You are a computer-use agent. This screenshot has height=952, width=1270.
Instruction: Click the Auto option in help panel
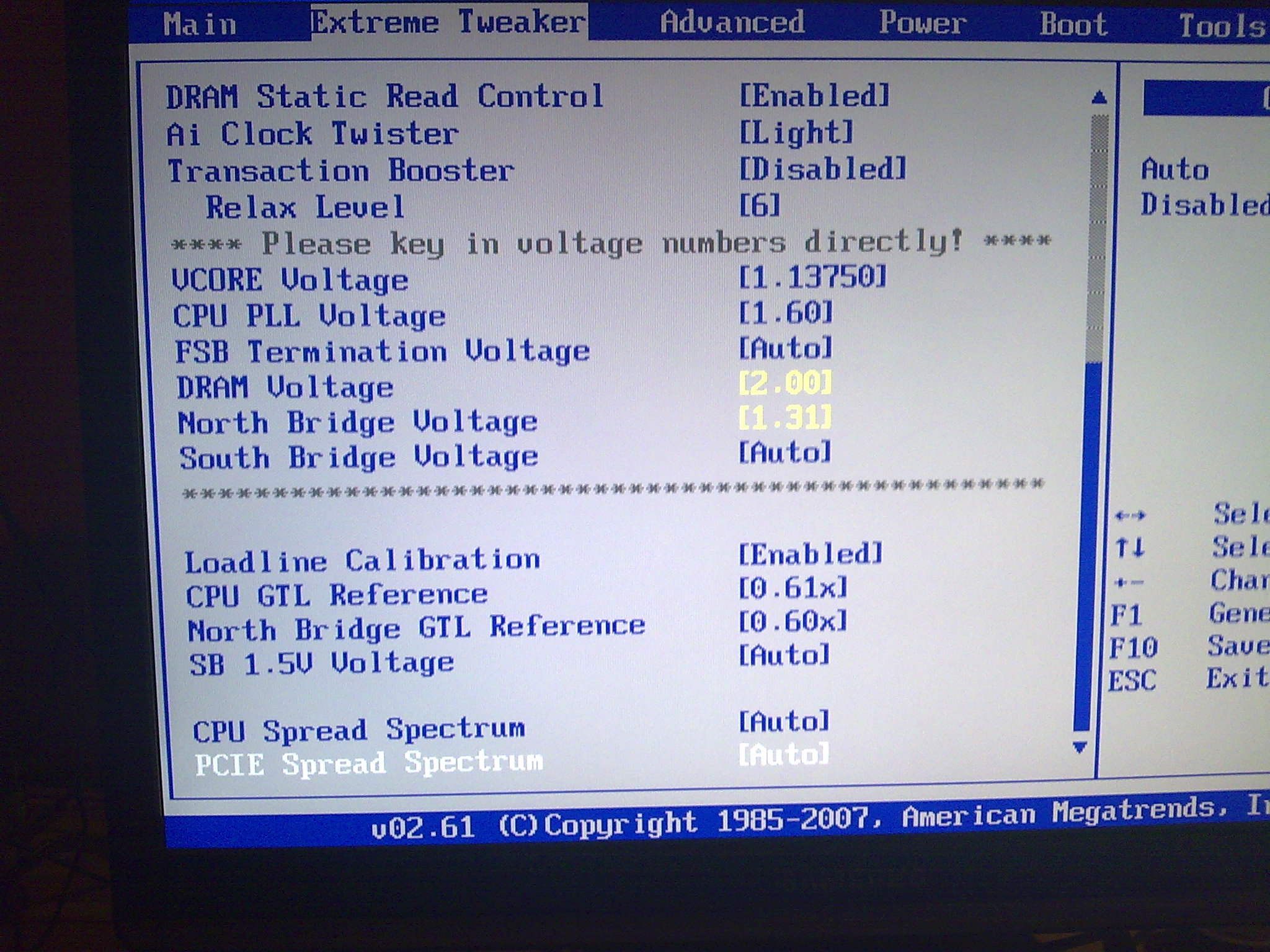(x=1175, y=169)
